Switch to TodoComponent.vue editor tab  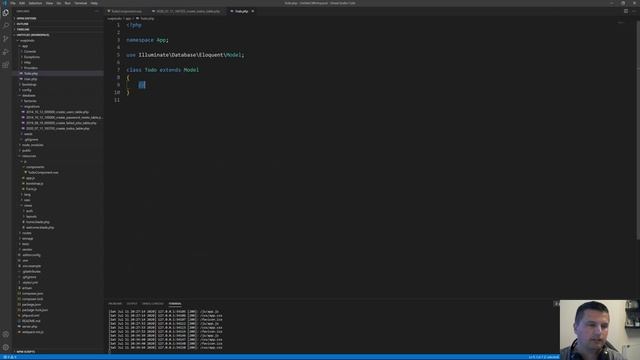coord(127,11)
